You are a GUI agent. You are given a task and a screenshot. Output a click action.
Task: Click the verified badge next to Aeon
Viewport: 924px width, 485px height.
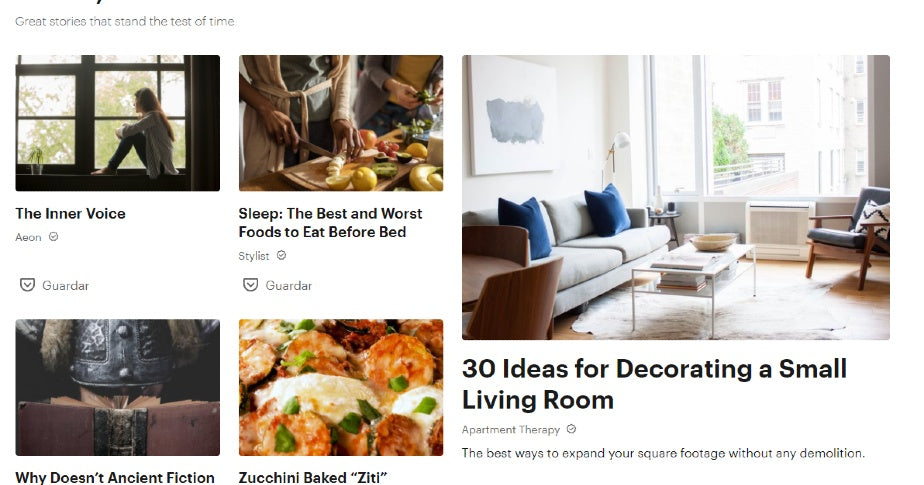click(x=54, y=237)
